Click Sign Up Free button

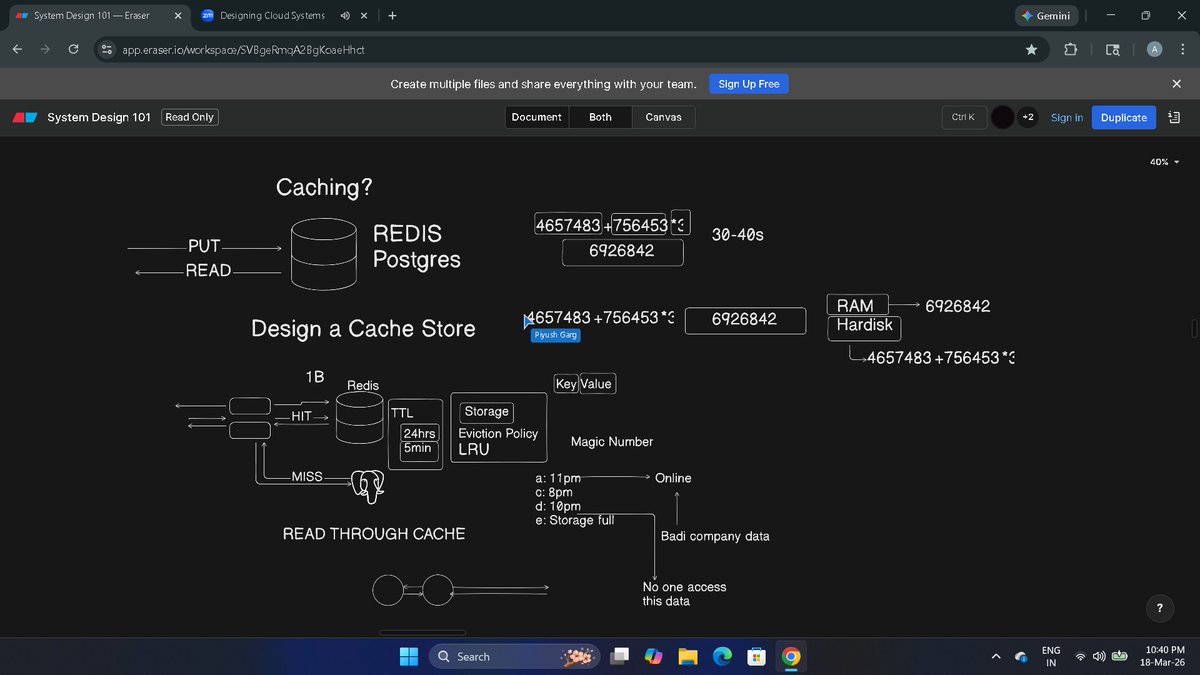(749, 84)
